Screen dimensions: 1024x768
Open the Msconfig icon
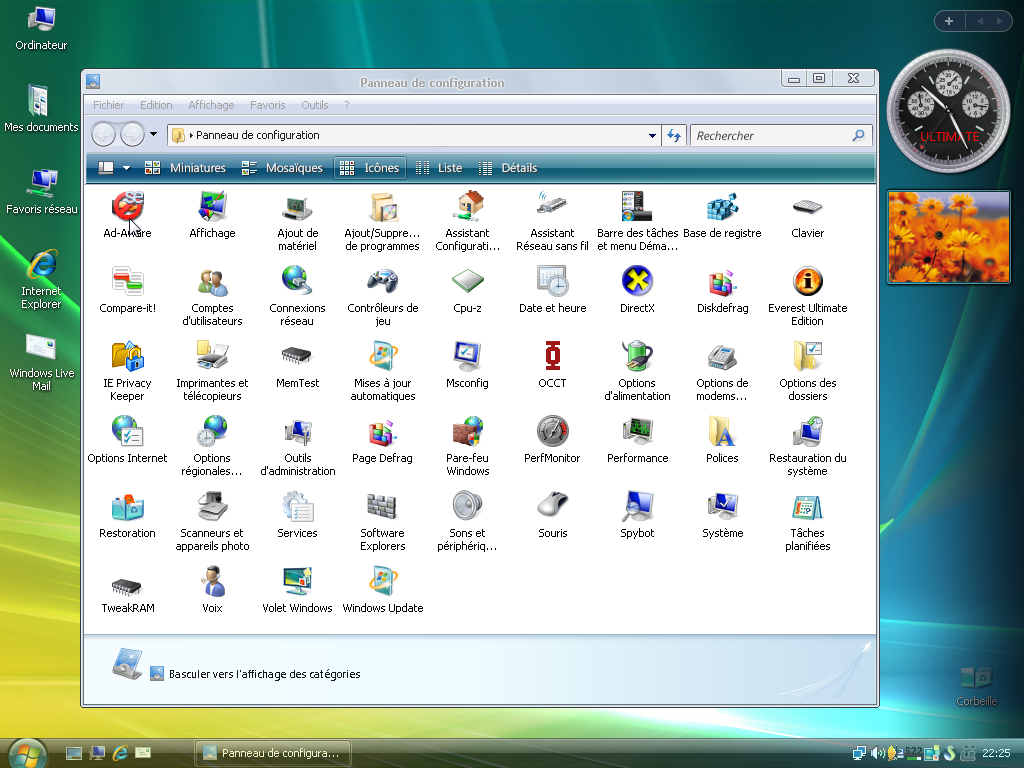(x=468, y=357)
